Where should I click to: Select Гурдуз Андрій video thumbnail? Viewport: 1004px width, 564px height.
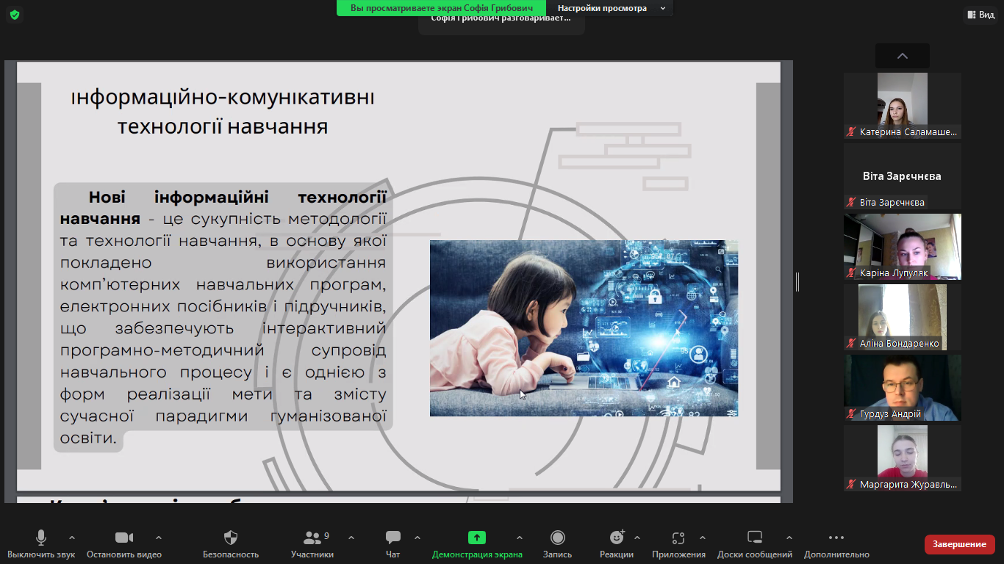tap(902, 386)
